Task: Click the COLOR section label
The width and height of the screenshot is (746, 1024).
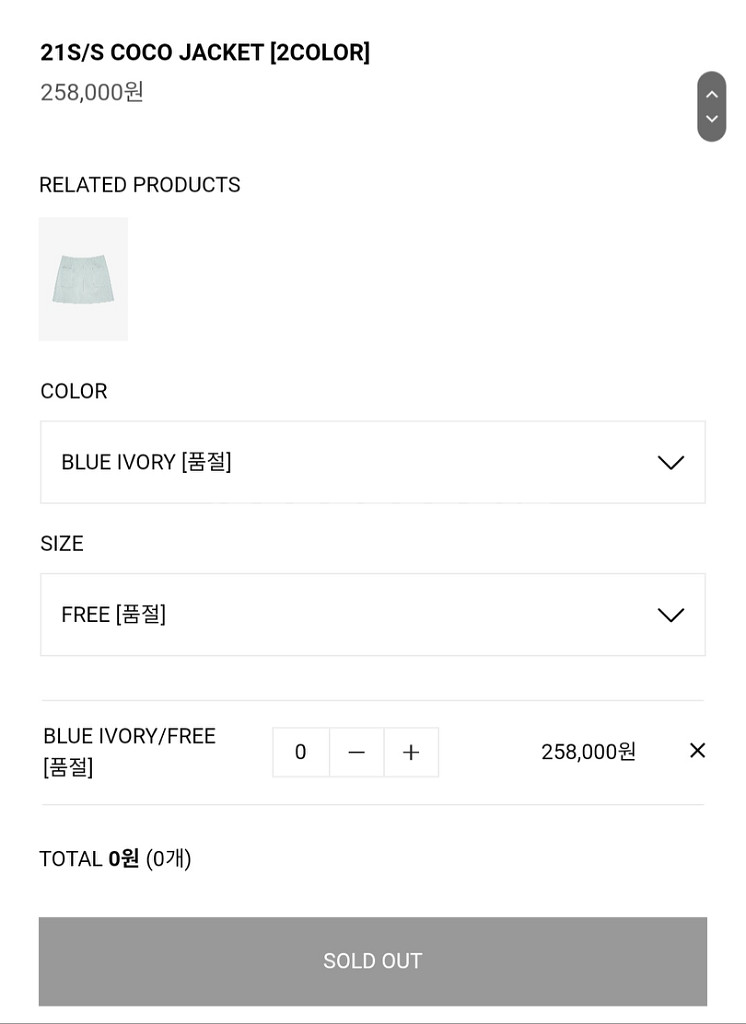Action: (x=74, y=391)
